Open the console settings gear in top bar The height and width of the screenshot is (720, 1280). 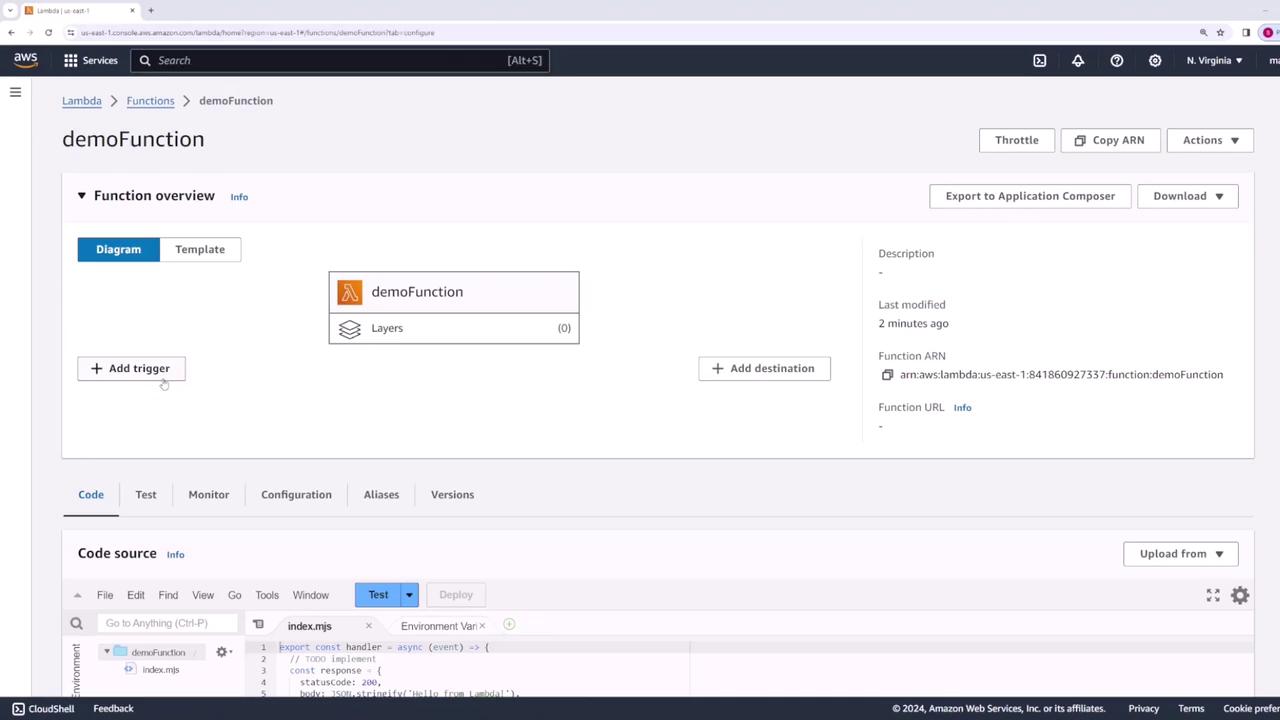[1155, 60]
